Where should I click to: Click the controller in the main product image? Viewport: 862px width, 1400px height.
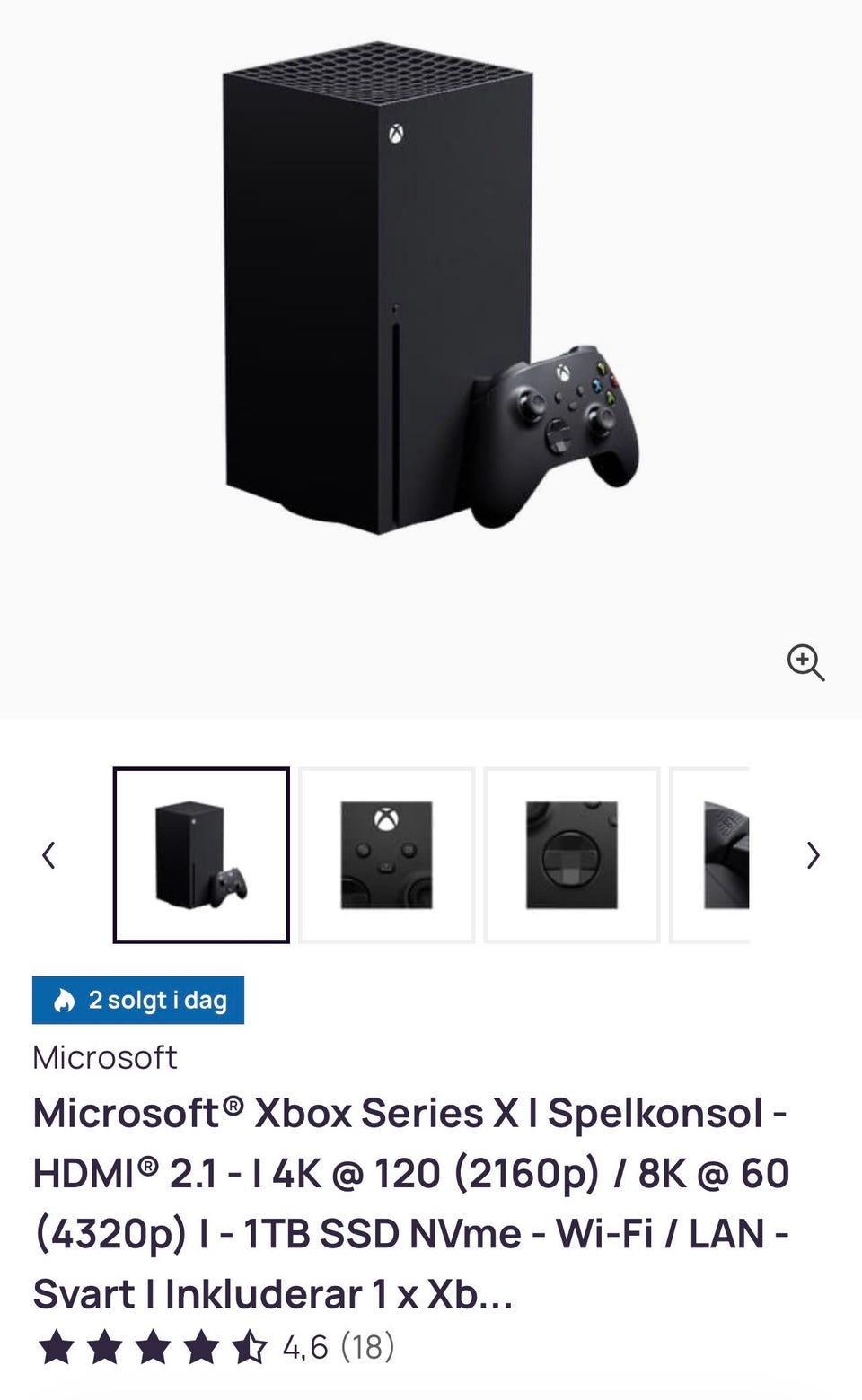pyautogui.click(x=555, y=435)
